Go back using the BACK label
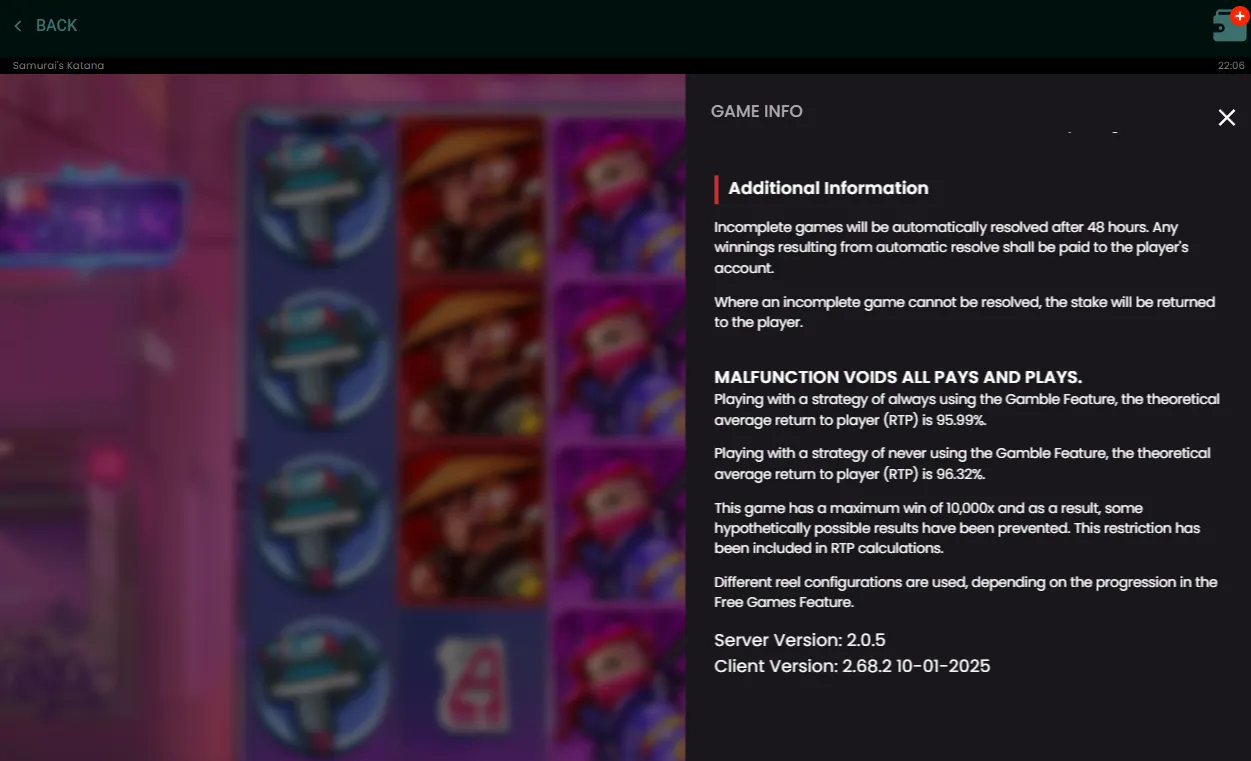This screenshot has height=761, width=1251. (x=56, y=26)
